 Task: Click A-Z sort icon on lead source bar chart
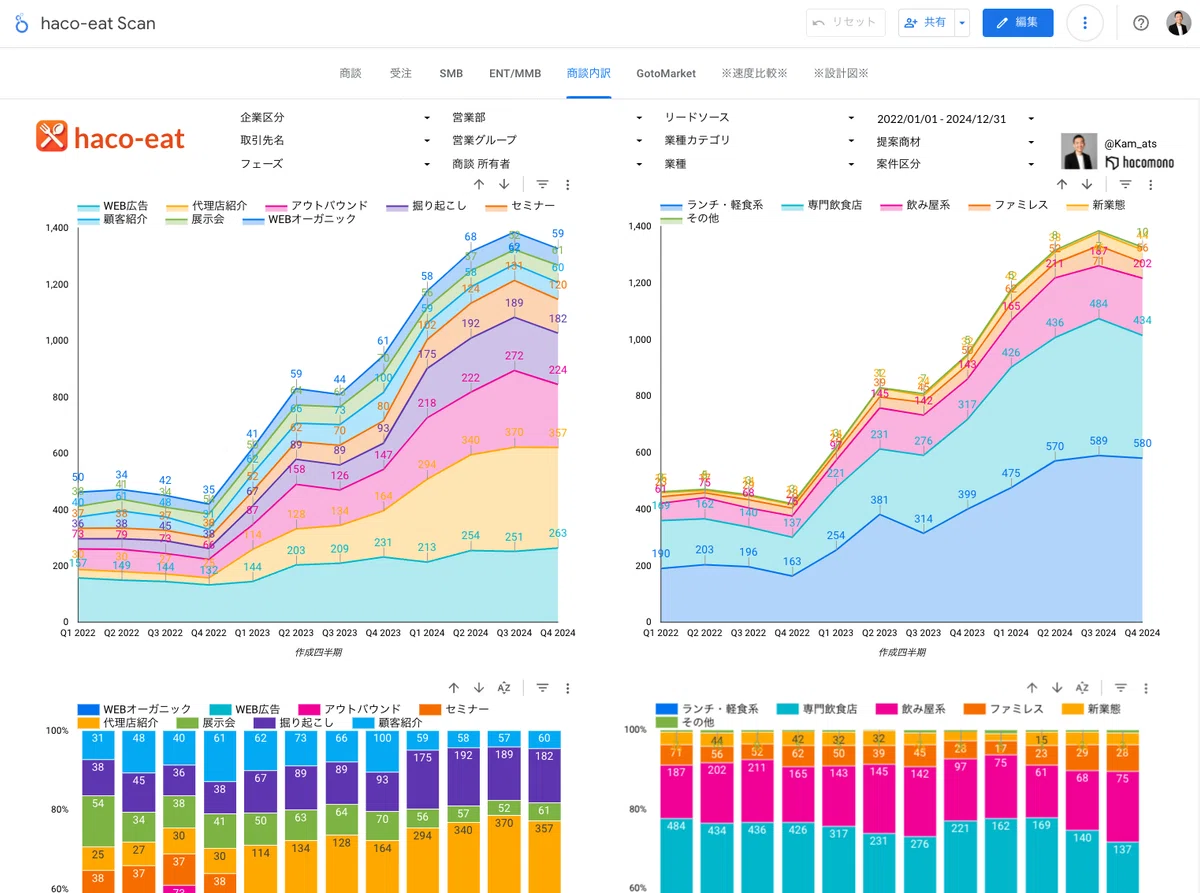[504, 688]
